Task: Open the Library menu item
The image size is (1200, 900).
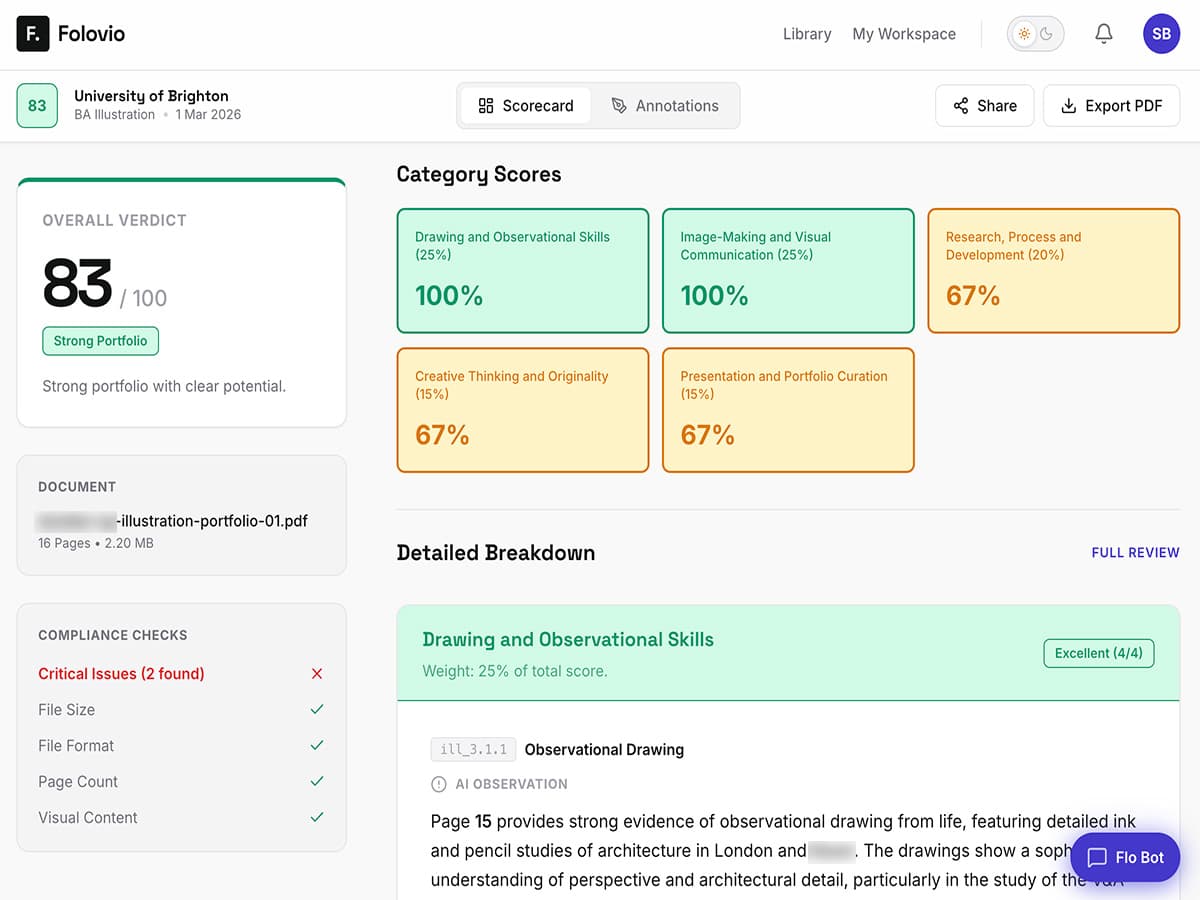Action: tap(807, 33)
